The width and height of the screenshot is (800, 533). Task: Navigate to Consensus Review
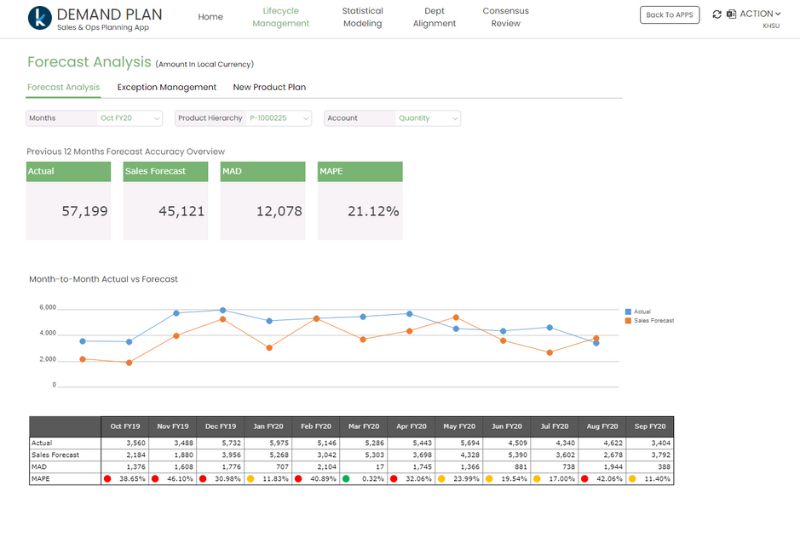pyautogui.click(x=506, y=17)
